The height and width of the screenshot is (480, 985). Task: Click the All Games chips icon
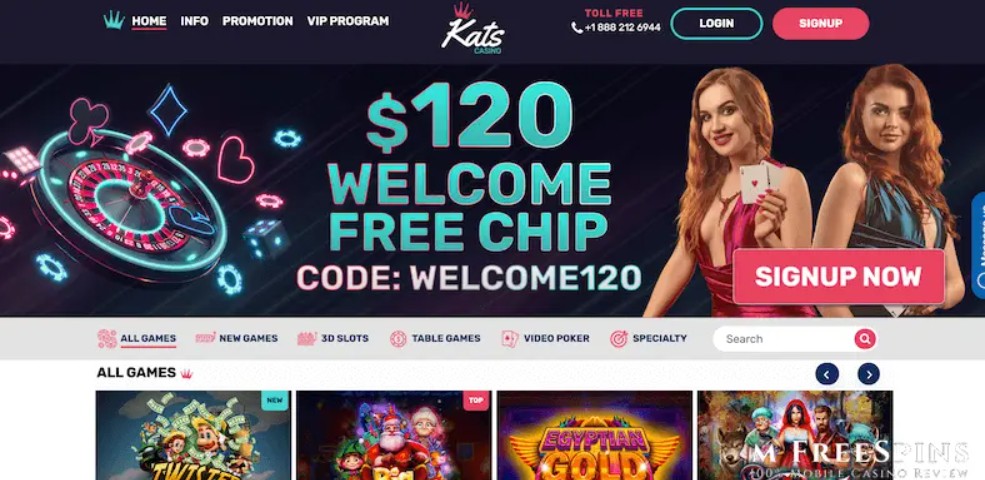coord(107,339)
